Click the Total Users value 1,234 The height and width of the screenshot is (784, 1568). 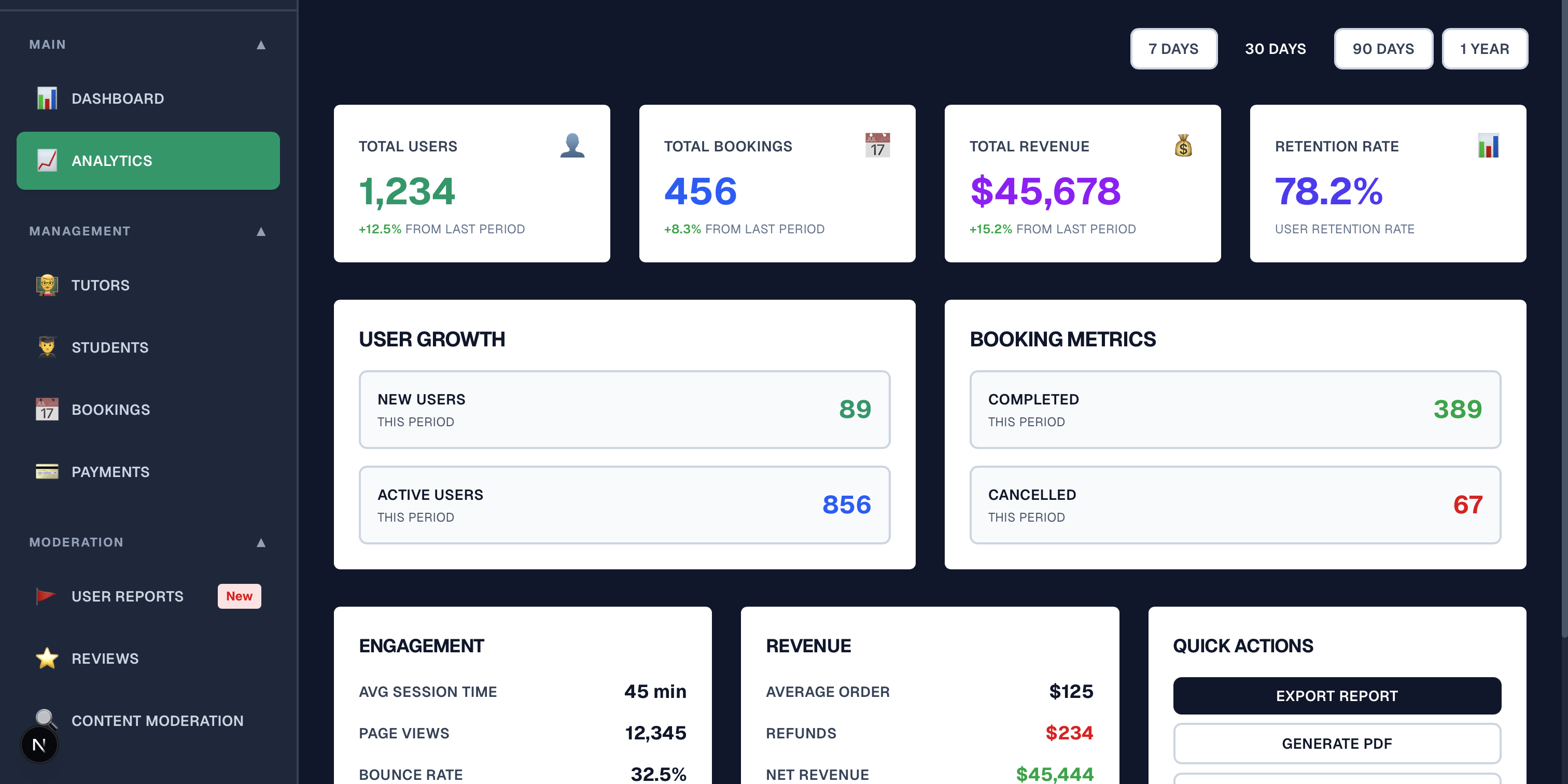(x=407, y=191)
